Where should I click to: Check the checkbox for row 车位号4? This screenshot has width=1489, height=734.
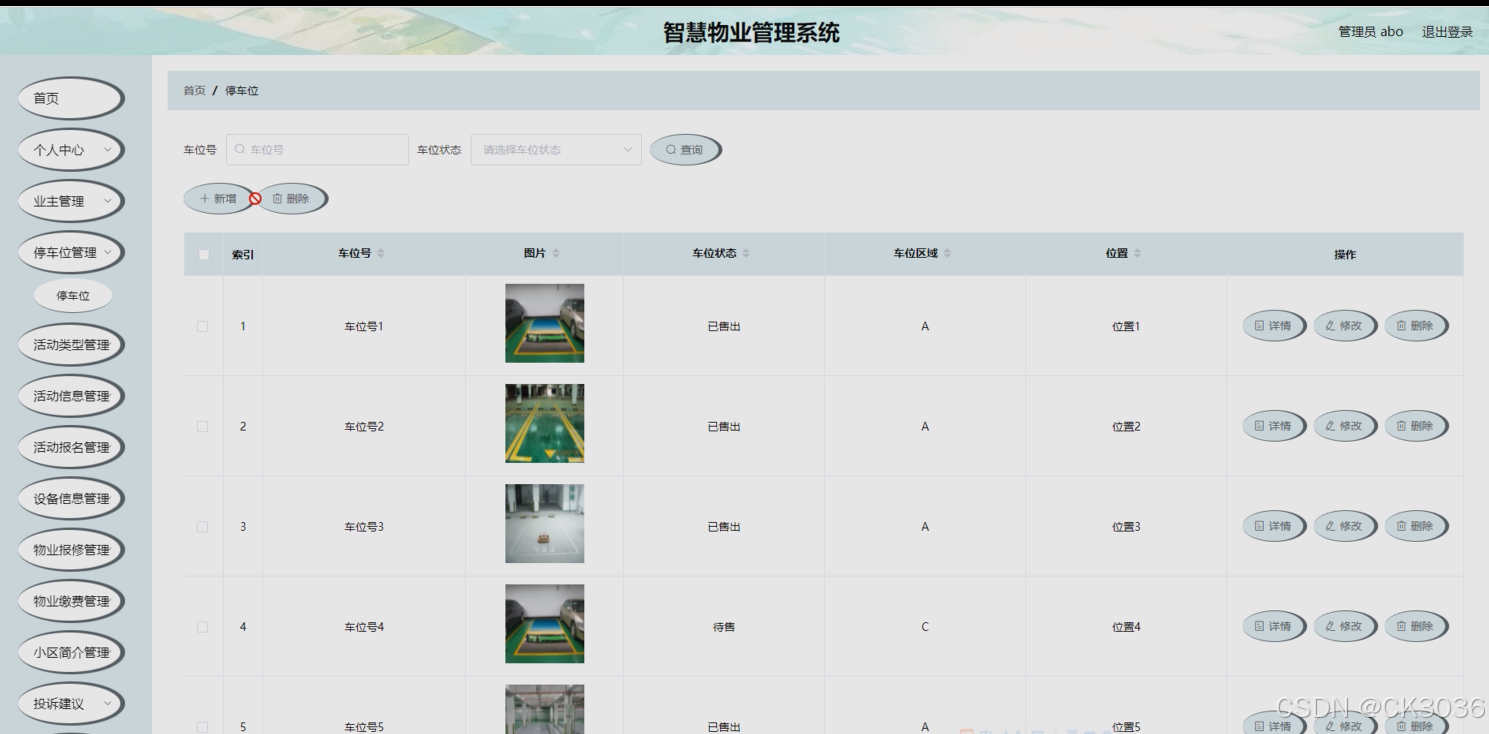tap(203, 627)
